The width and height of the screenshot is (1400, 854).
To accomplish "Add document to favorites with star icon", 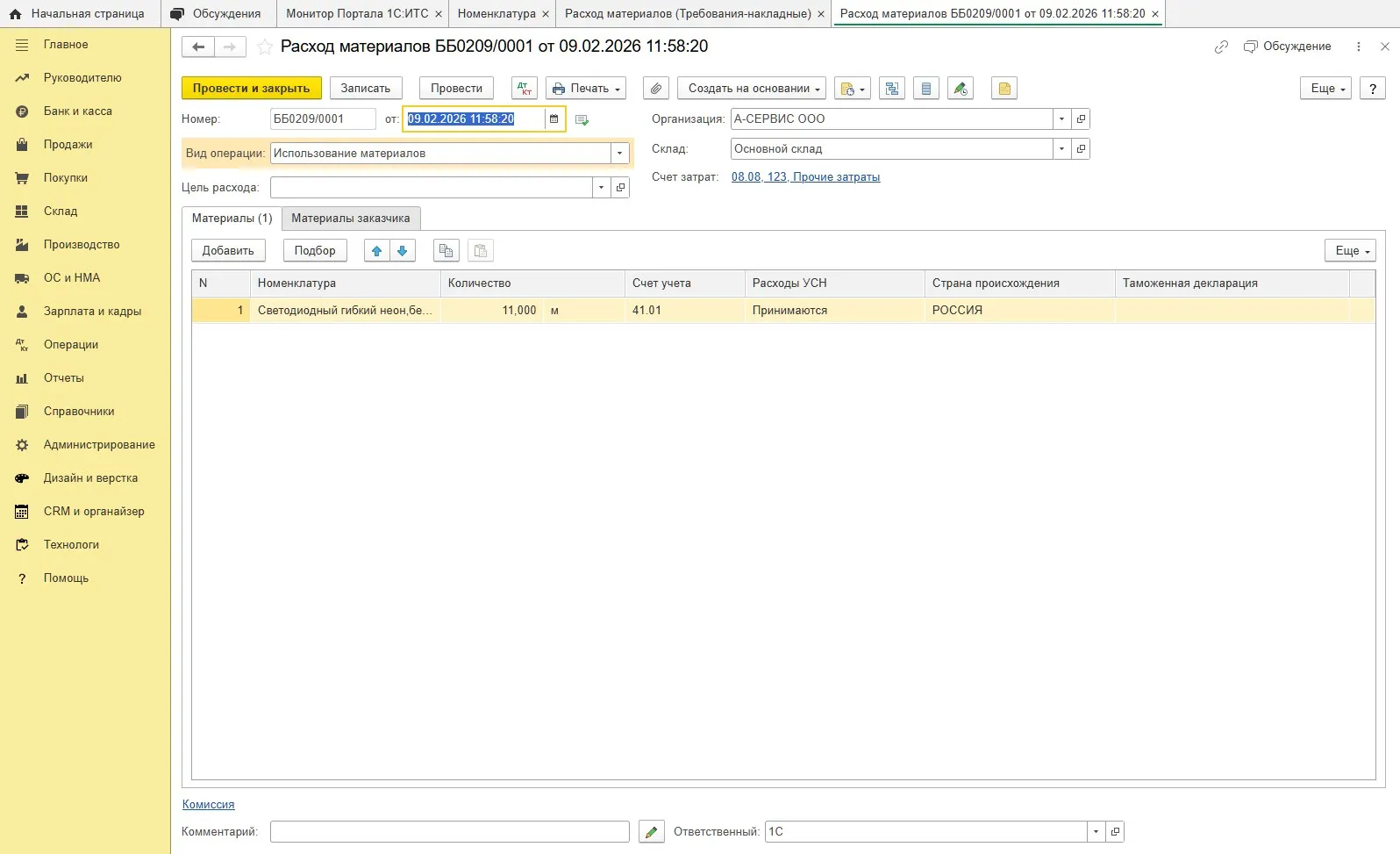I will pos(265,47).
